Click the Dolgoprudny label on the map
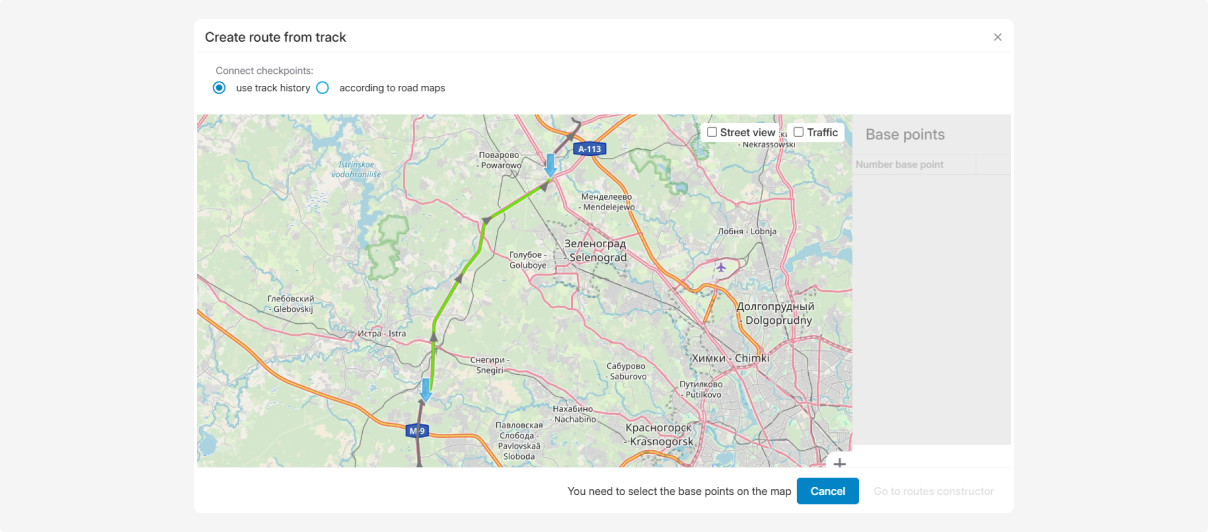 (774, 313)
